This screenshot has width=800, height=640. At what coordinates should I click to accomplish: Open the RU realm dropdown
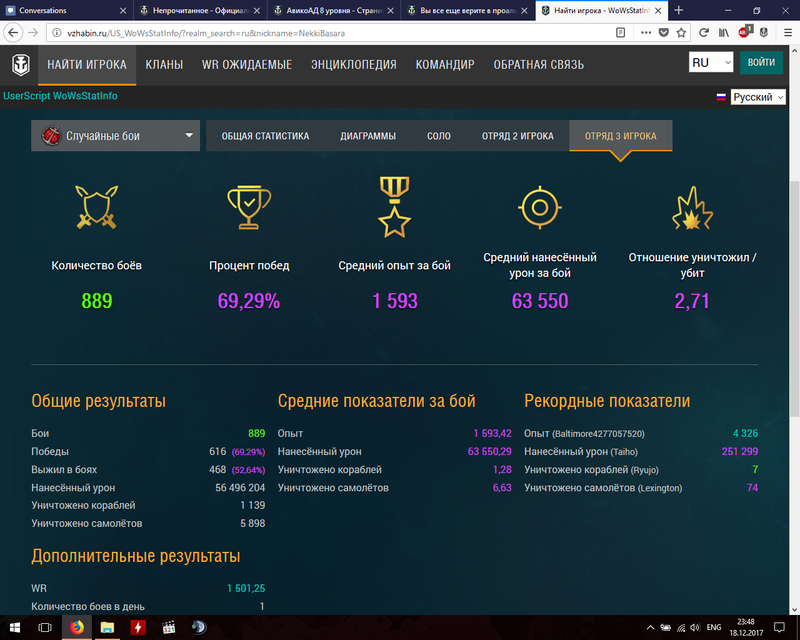[711, 62]
